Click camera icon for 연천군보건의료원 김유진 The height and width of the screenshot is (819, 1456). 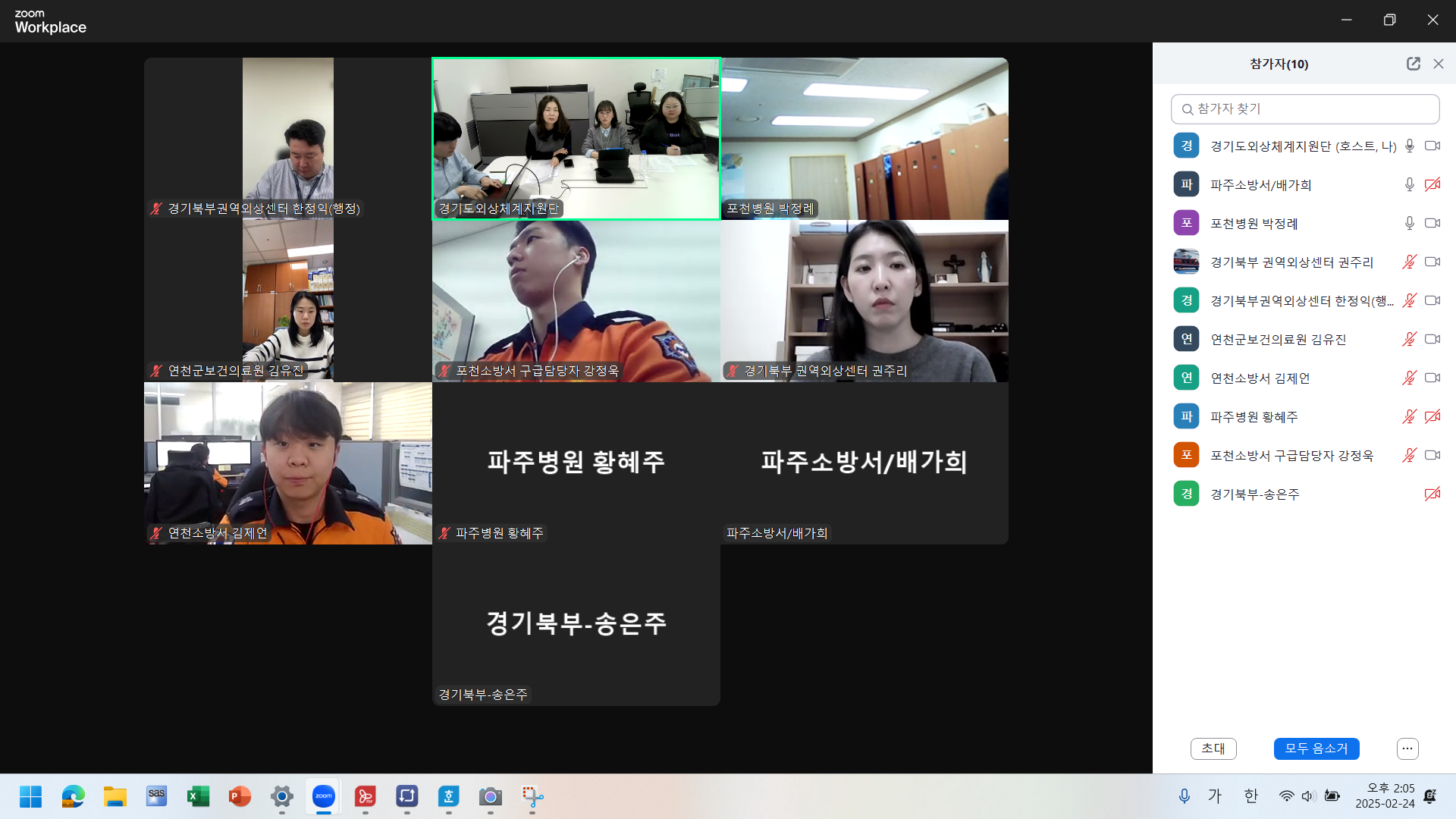coord(1432,339)
